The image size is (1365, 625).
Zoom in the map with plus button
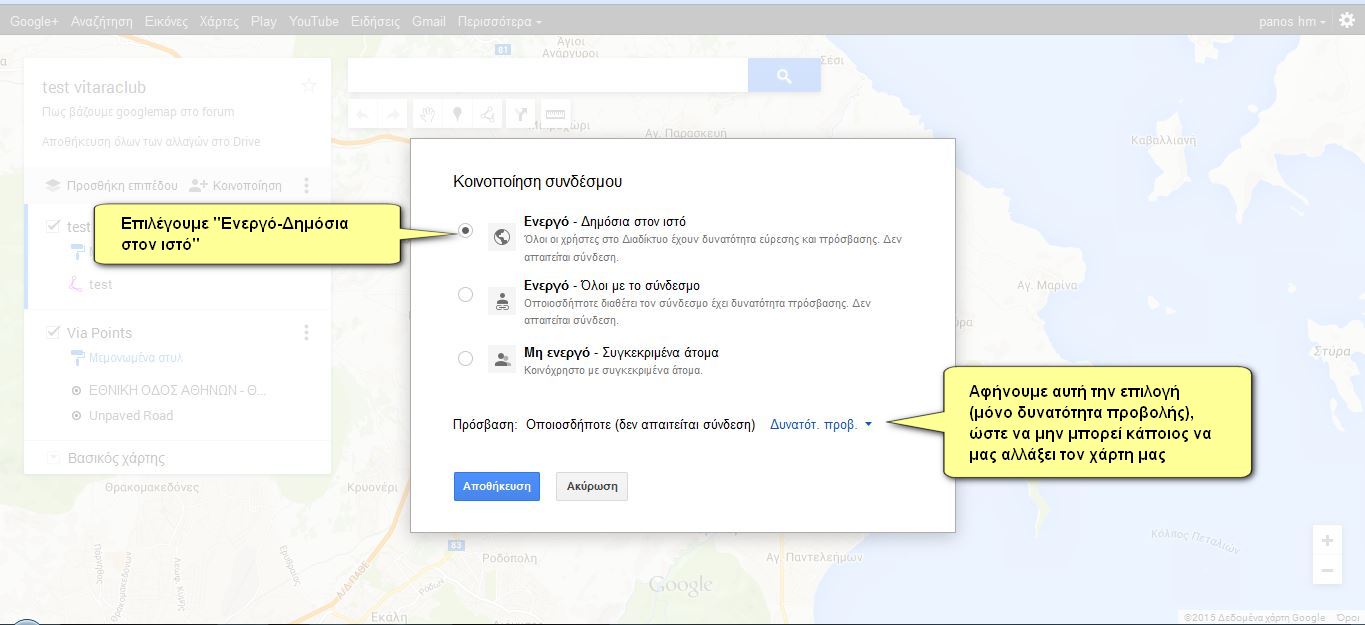click(x=1327, y=541)
